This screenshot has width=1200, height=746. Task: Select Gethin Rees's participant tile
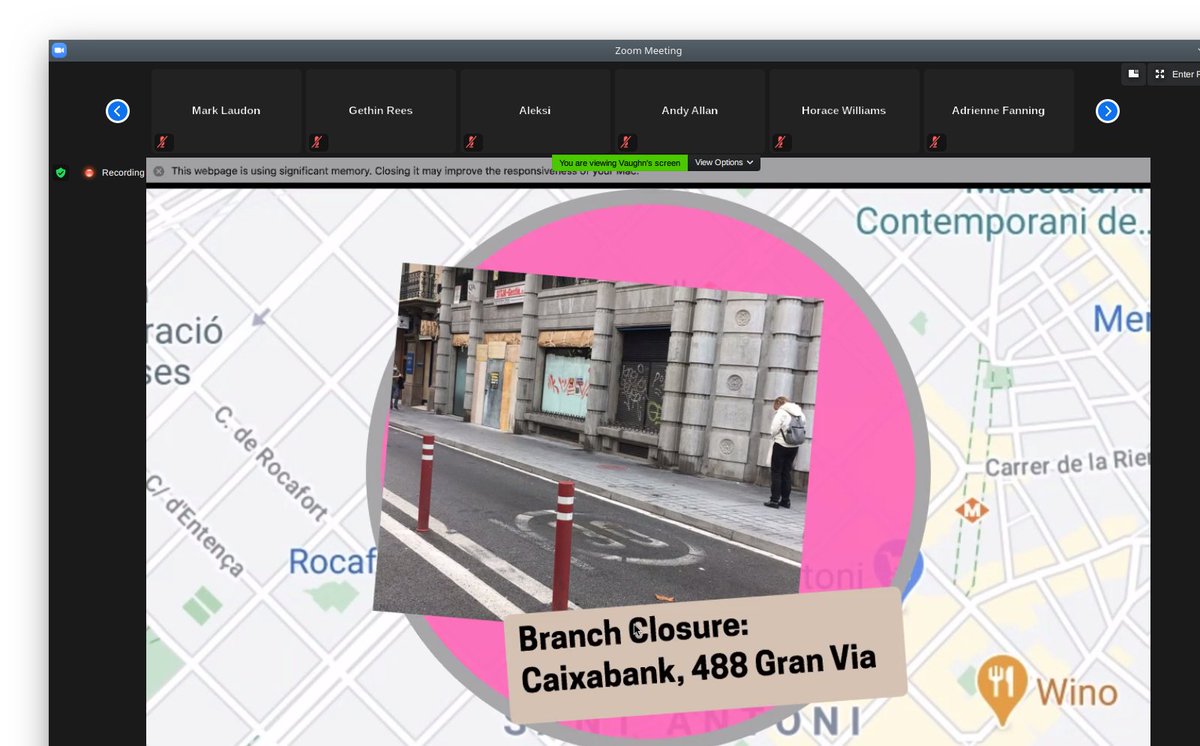pyautogui.click(x=380, y=111)
